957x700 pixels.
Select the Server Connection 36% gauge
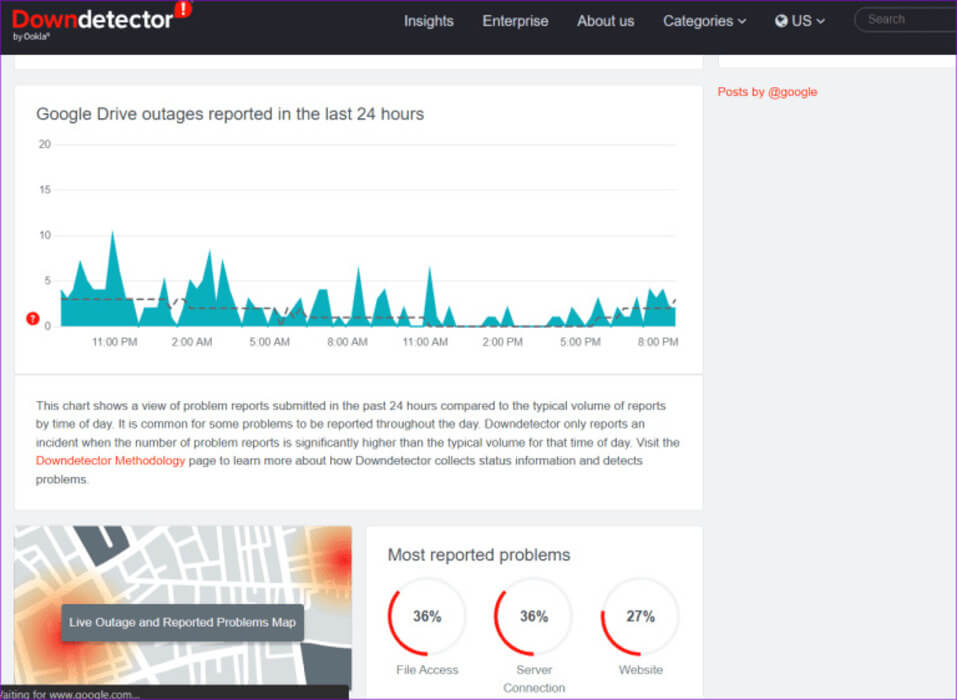coord(533,616)
